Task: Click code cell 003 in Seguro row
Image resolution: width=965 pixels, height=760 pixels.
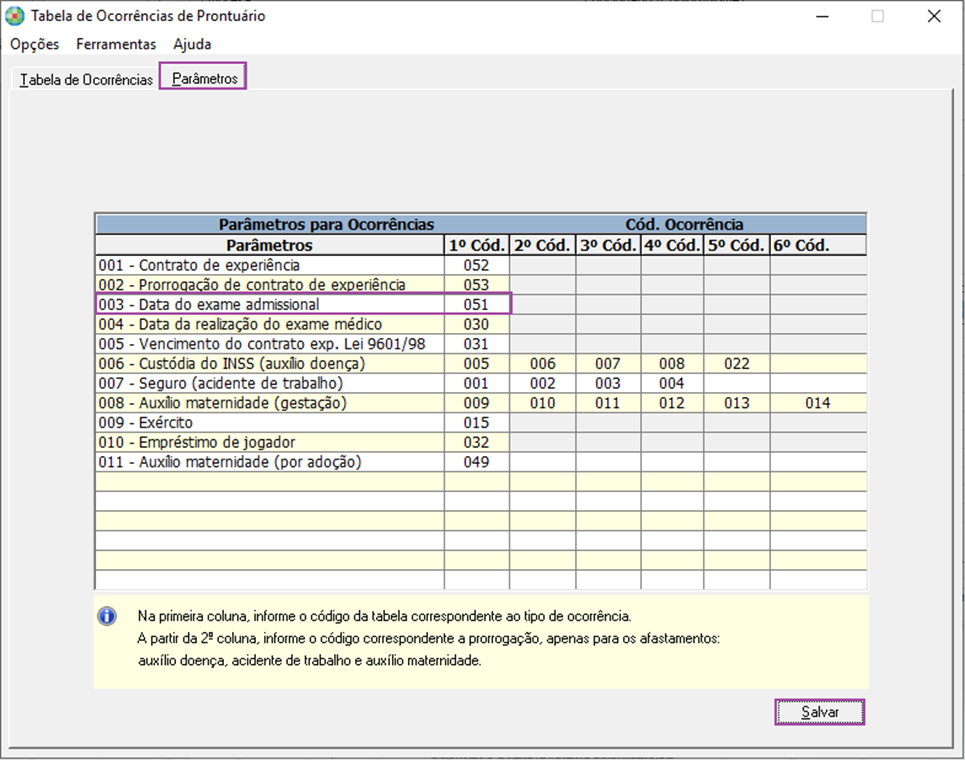Action: coord(608,383)
